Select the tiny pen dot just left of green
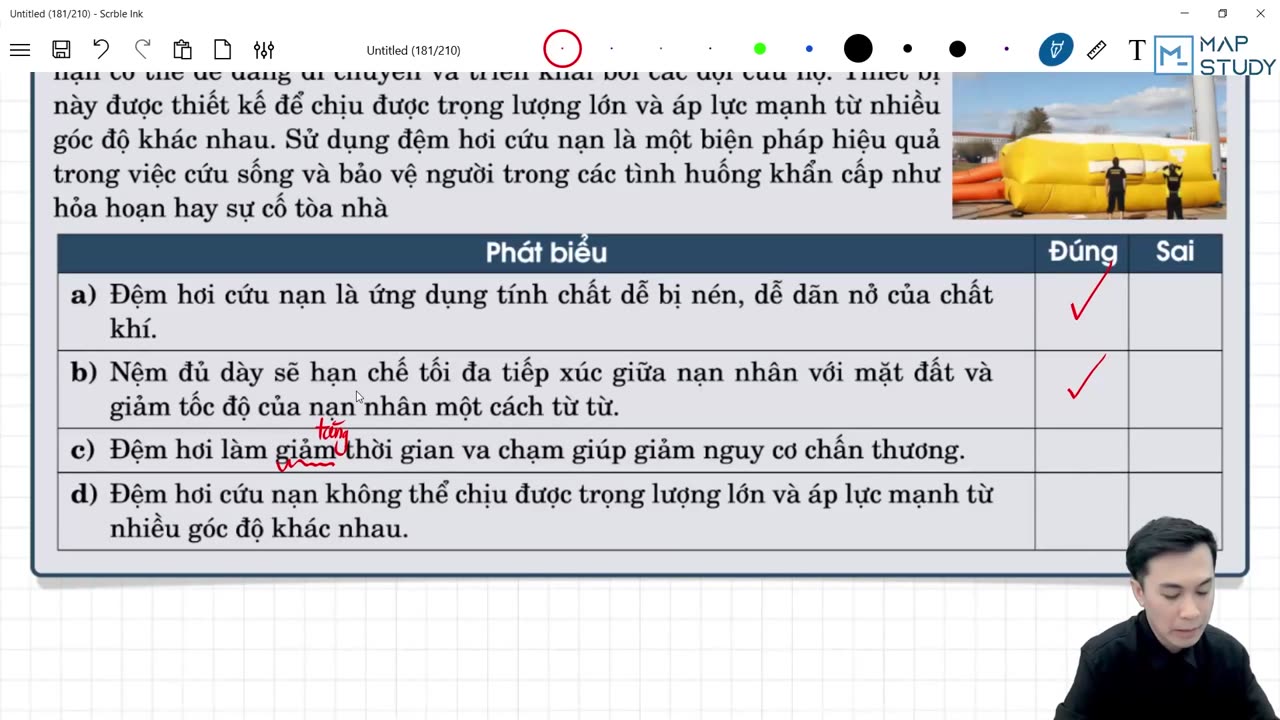 (710, 49)
